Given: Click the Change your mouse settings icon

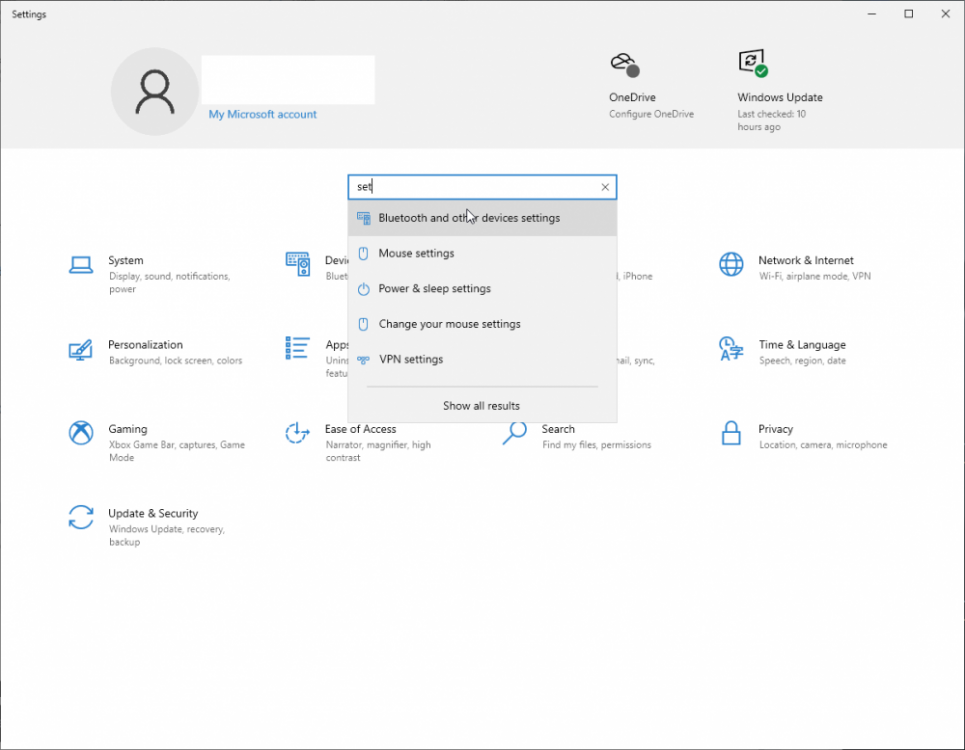Looking at the screenshot, I should [364, 324].
